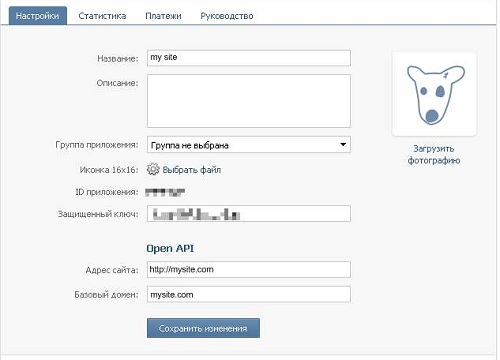Click the Иконка 16x16: label
This screenshot has width=500, height=360.
109,170
